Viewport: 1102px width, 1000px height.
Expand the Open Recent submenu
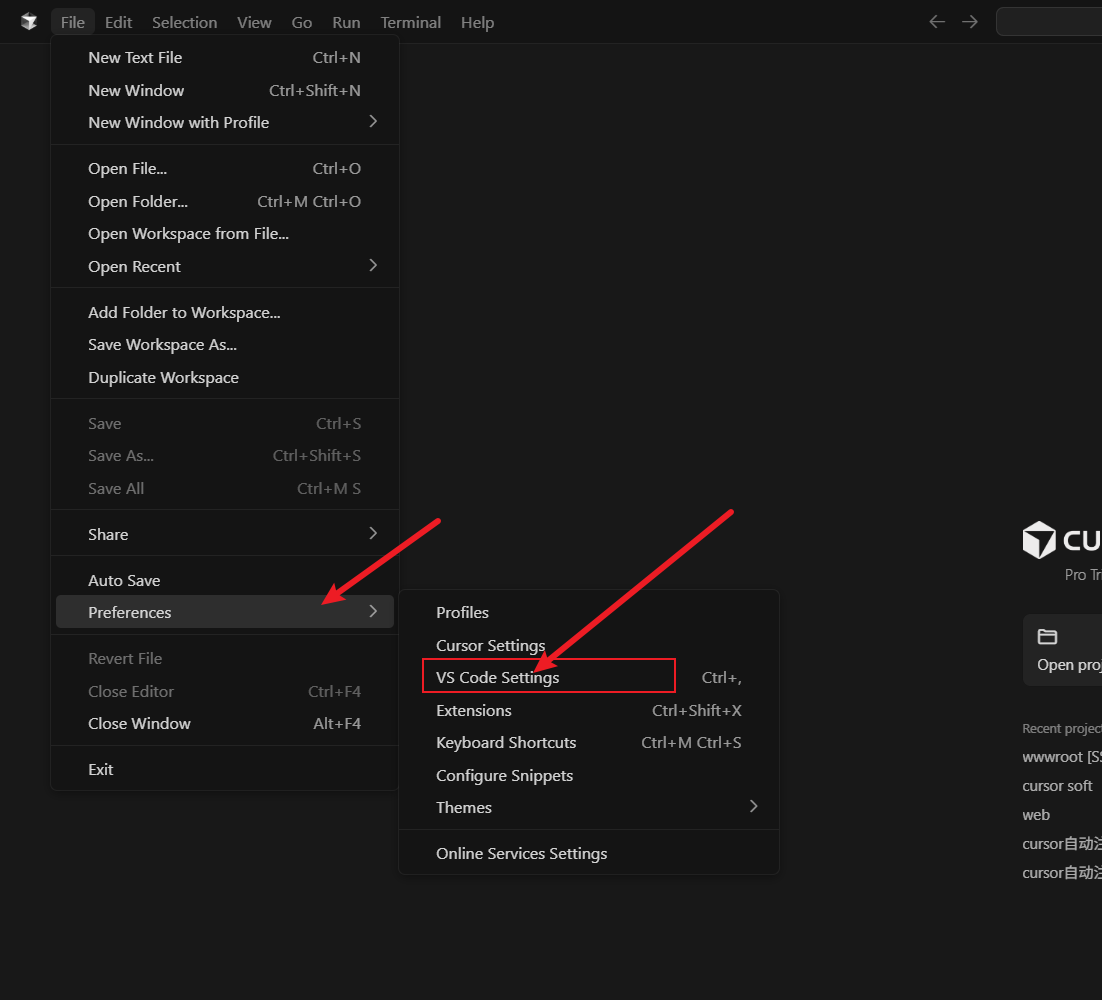pyautogui.click(x=373, y=266)
